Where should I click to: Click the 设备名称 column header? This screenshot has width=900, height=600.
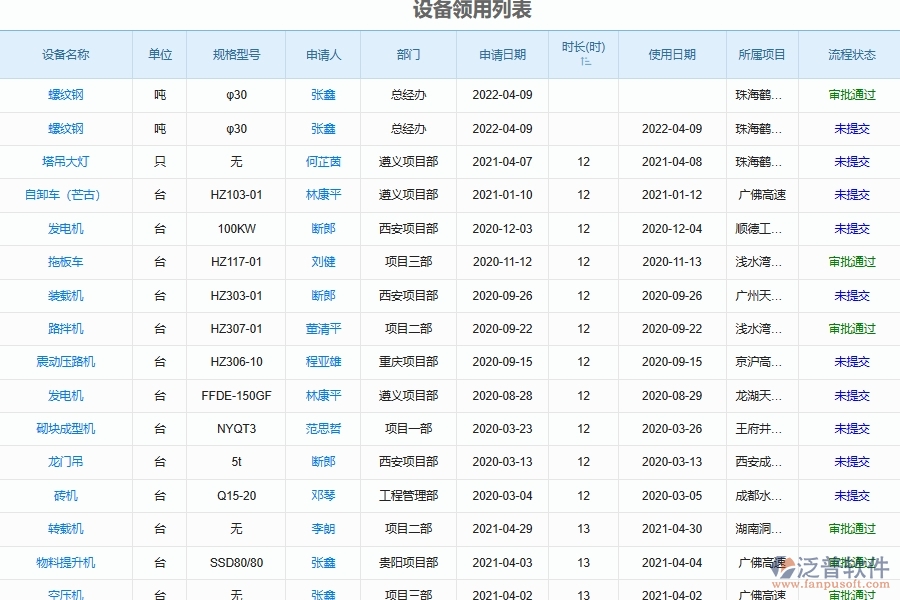[66, 55]
